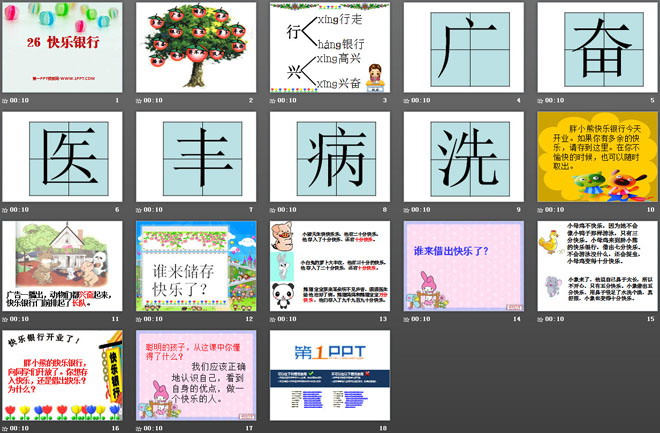Click the transition star icon under slide 13
The width and height of the screenshot is (660, 433).
[x=274, y=319]
